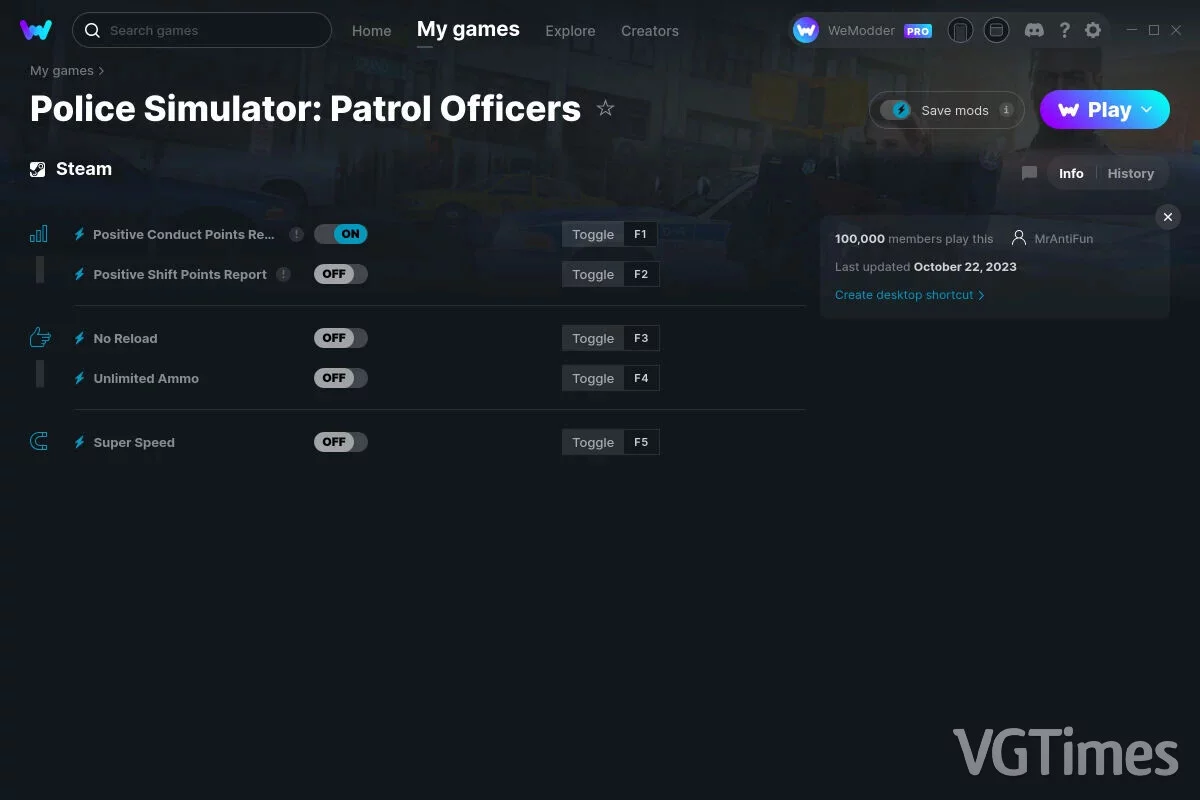Screen dimensions: 1200x800
Task: Click info icon beside Positive Shift Points Report
Action: click(x=284, y=274)
